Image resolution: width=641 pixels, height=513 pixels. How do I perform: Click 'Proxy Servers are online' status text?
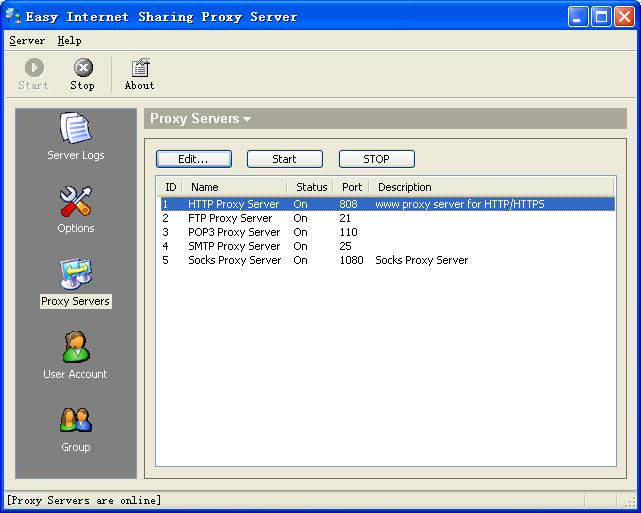tap(84, 500)
